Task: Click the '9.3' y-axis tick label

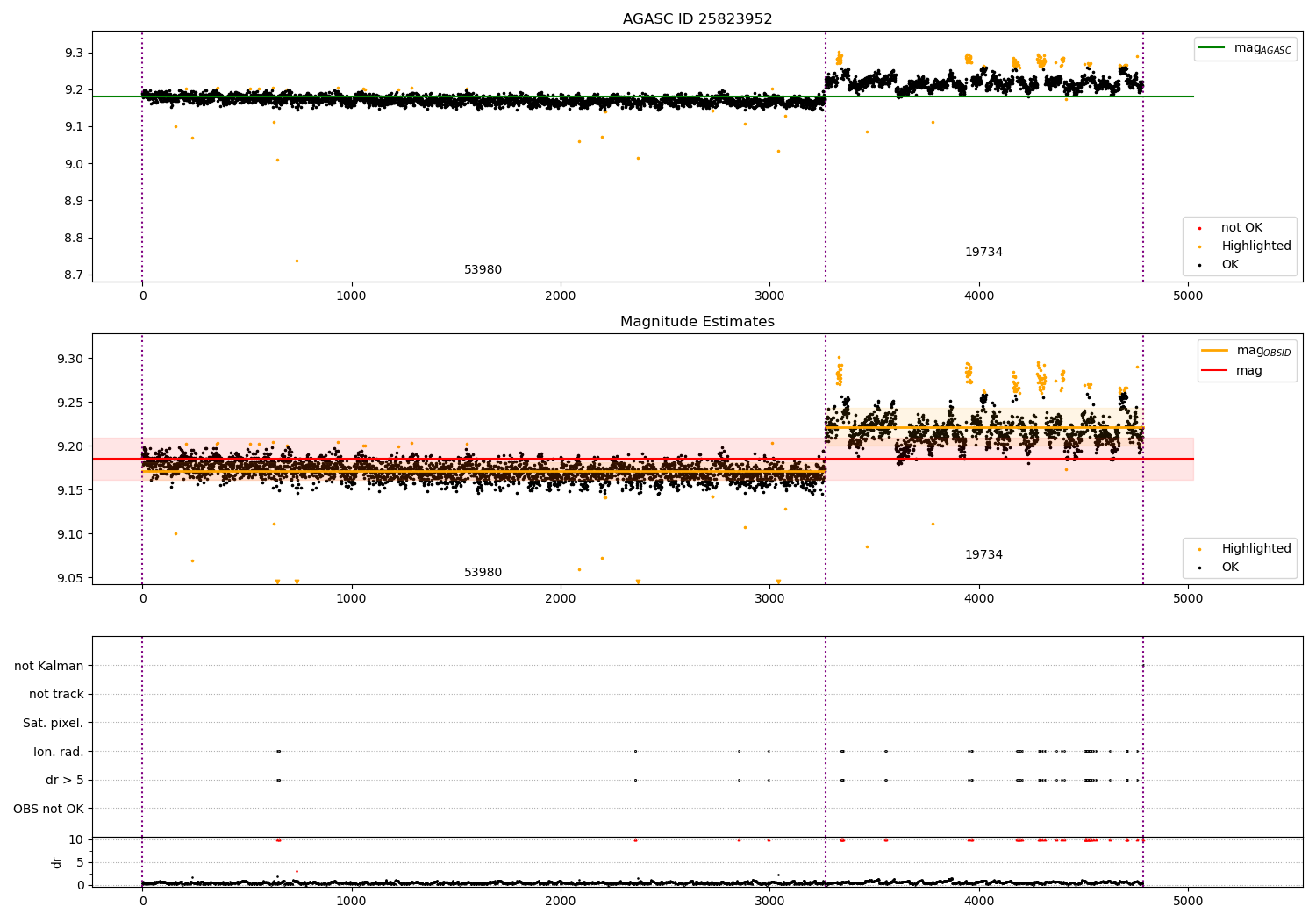Action: 75,54
